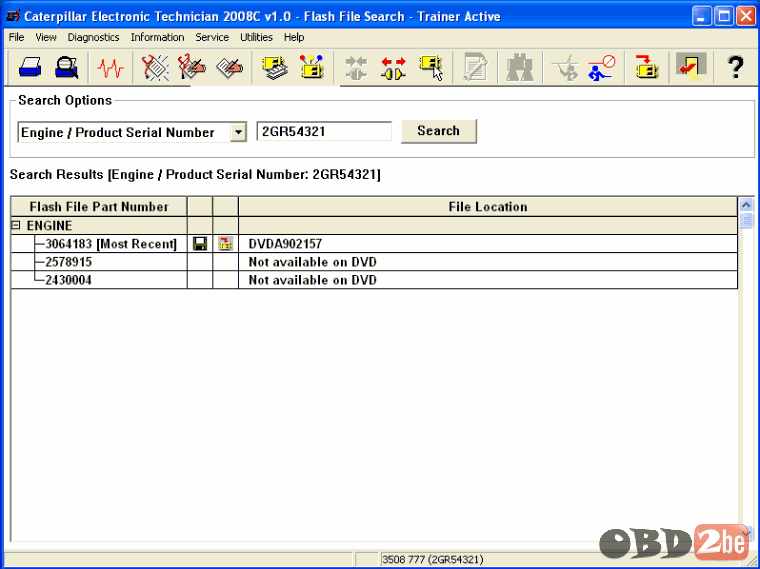The height and width of the screenshot is (569, 760).
Task: Open the Diagnostics menu
Action: [94, 37]
